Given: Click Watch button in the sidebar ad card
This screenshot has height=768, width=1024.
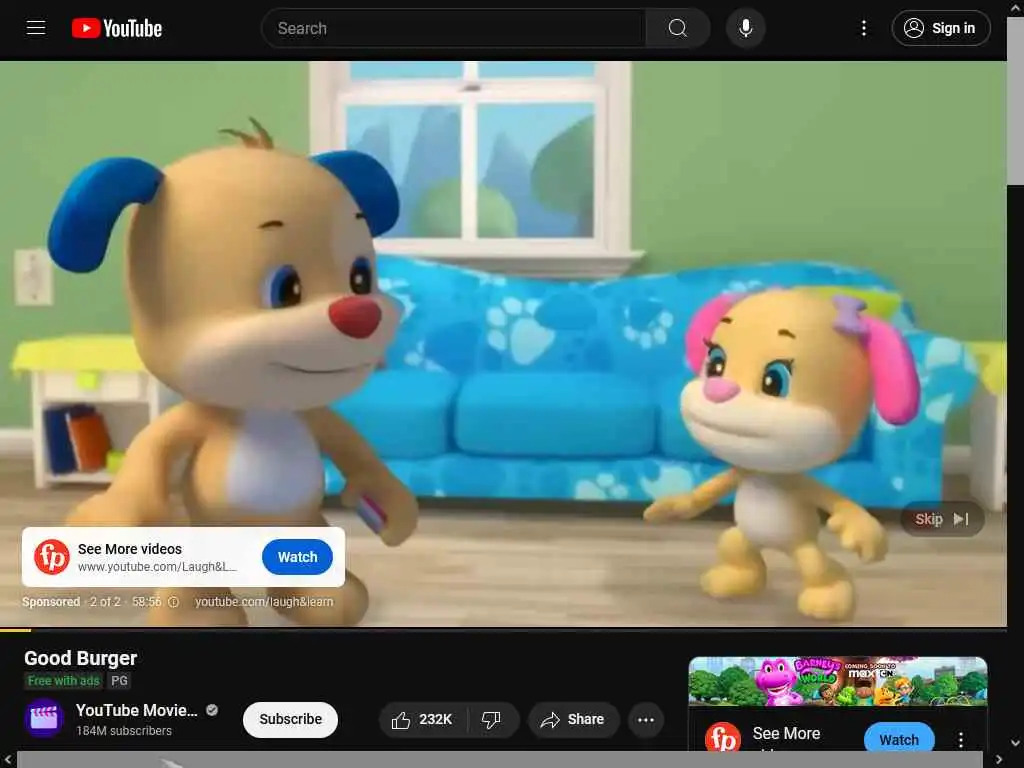Looking at the screenshot, I should [899, 739].
